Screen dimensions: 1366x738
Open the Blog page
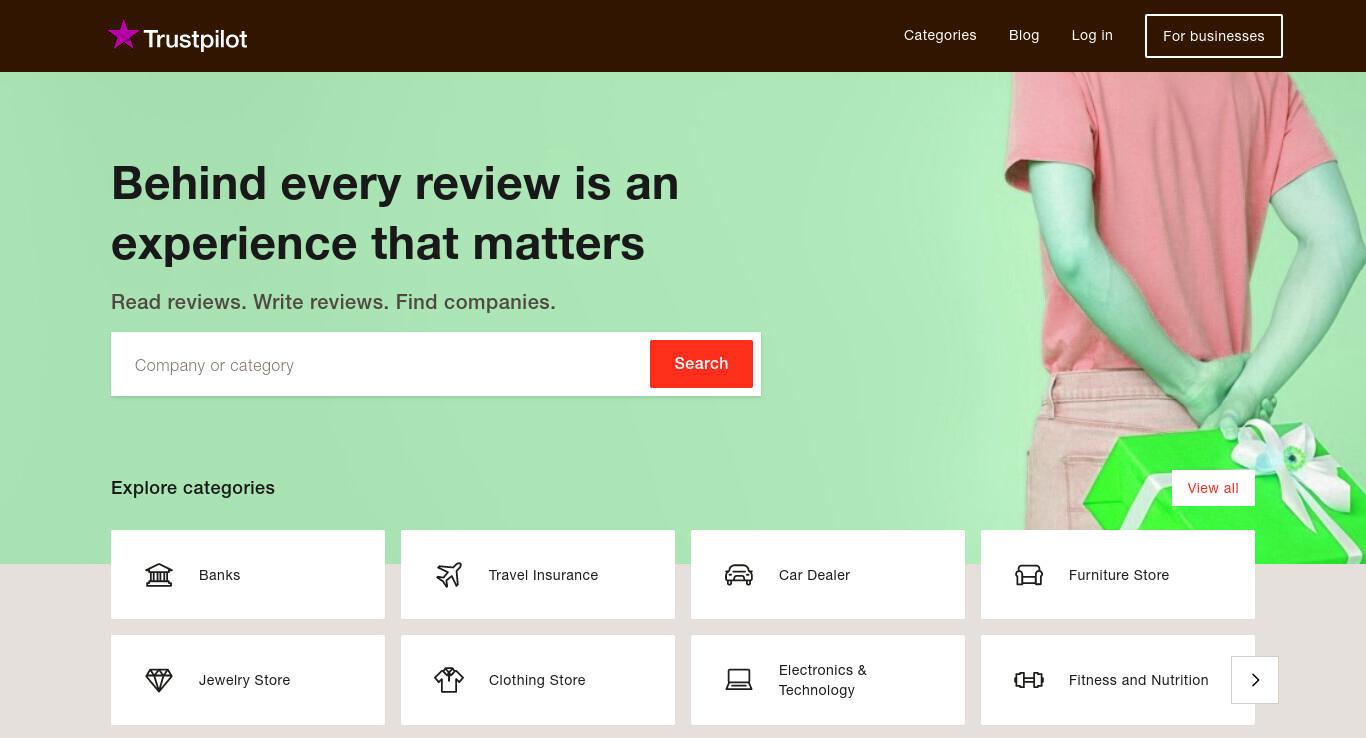pyautogui.click(x=1024, y=35)
